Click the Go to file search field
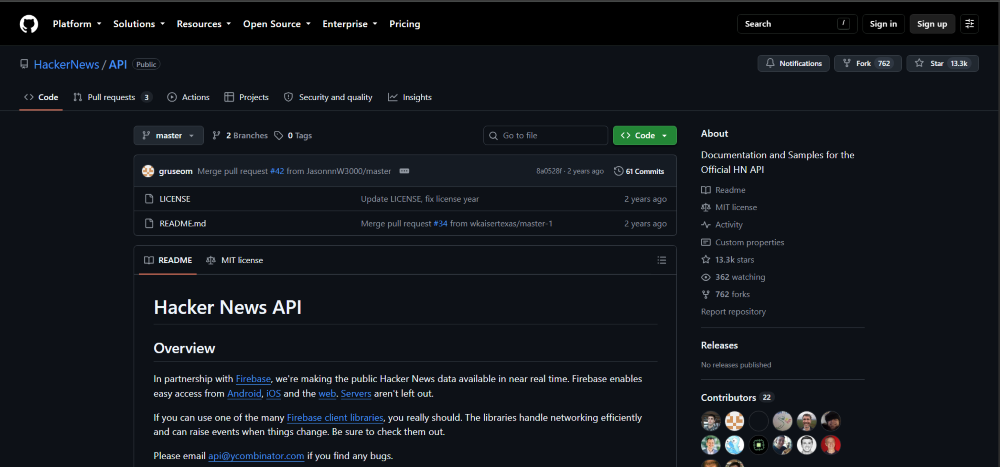The width and height of the screenshot is (1000, 467). tap(545, 135)
